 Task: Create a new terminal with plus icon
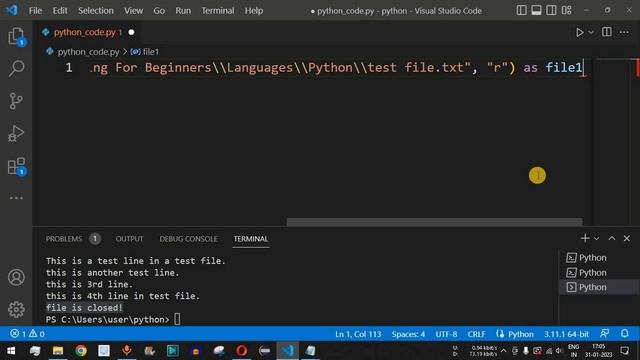tap(585, 238)
